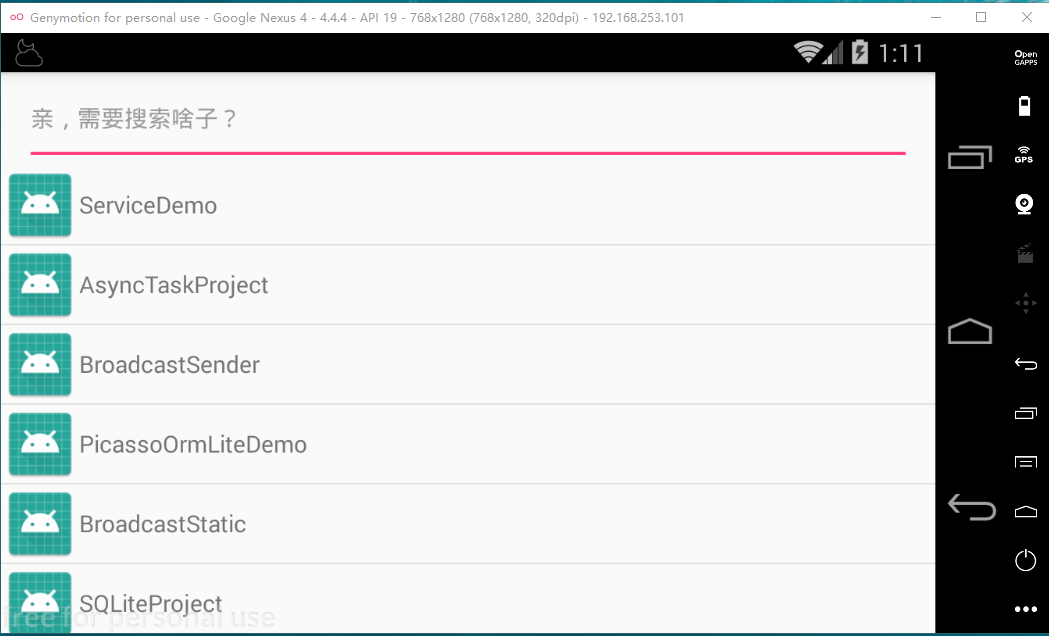
Task: Click the Genymotion cloud logo in status bar
Action: 28,52
